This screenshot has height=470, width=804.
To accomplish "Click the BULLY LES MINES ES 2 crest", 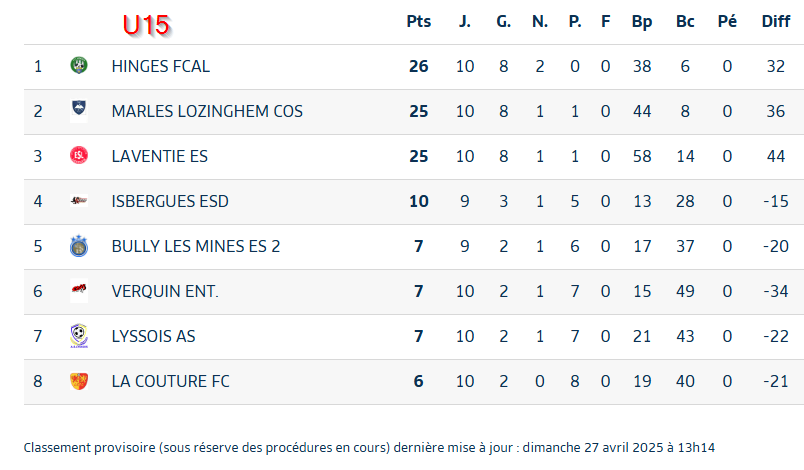I will pos(79,246).
